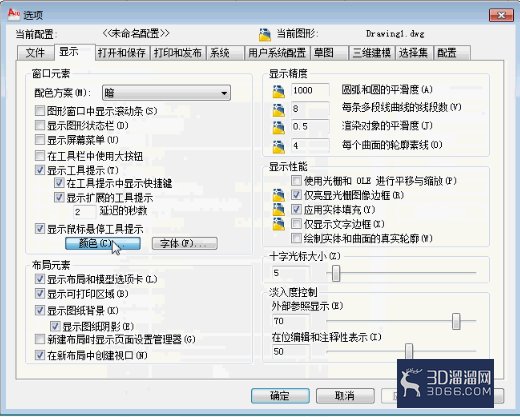The image size is (520, 417).
Task: Uncheck 在新布局中创建视口 checkbox
Action: tap(40, 355)
